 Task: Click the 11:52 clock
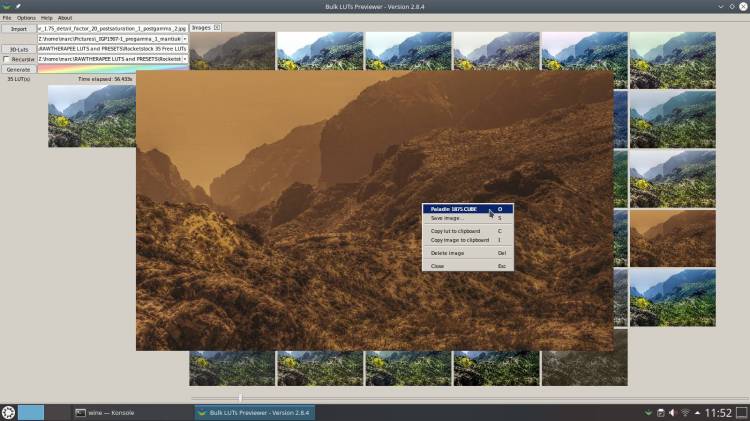coord(718,412)
